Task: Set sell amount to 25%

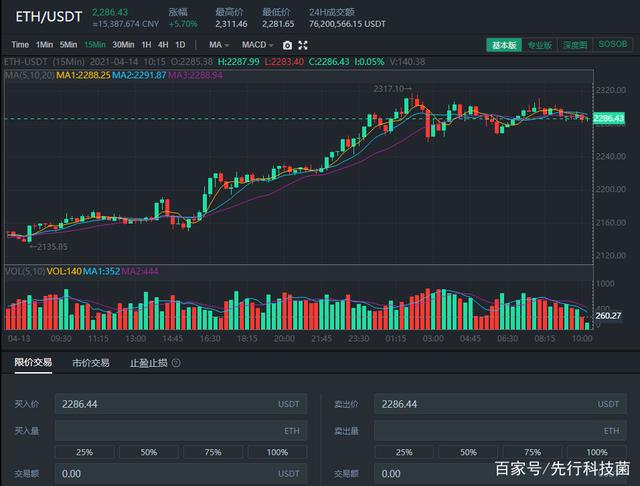Action: 404,452
